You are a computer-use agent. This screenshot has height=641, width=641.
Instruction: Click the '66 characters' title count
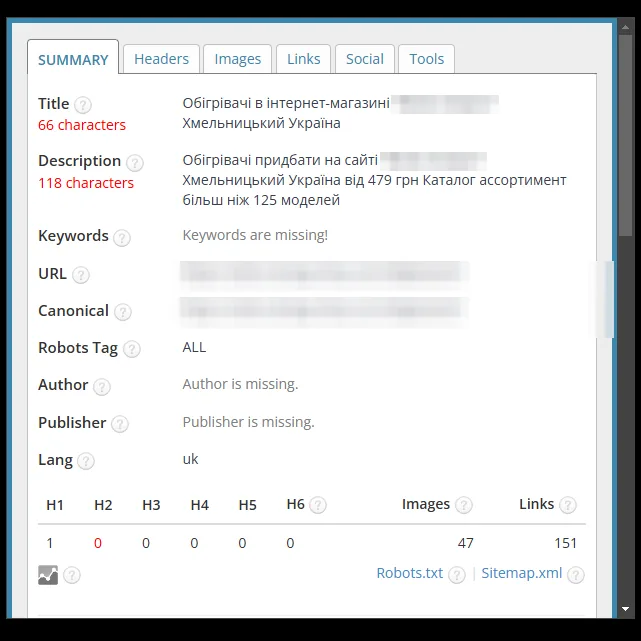pos(82,125)
